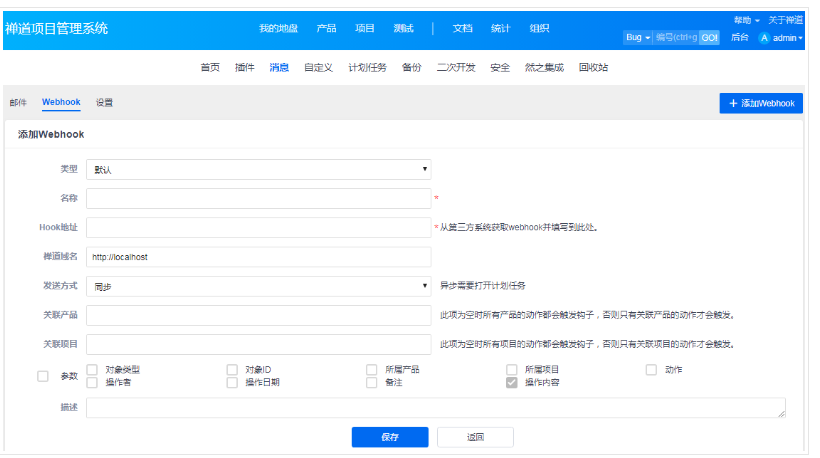Click the admin user avatar icon
This screenshot has height=458, width=820.
coord(765,37)
